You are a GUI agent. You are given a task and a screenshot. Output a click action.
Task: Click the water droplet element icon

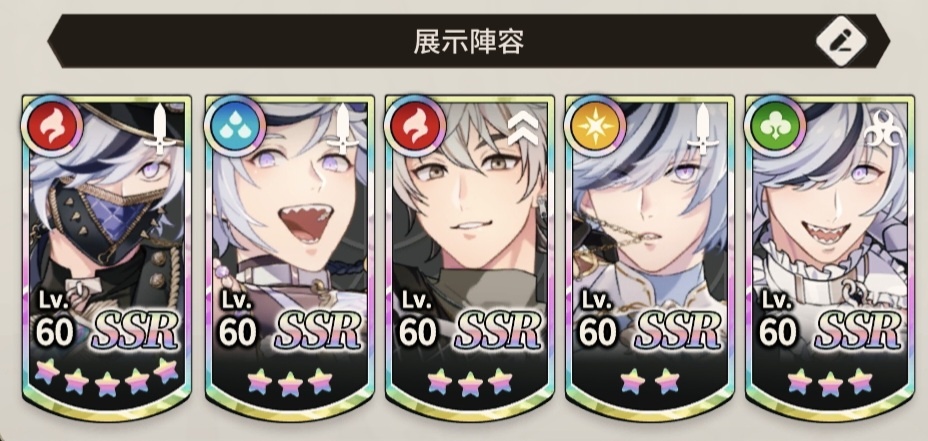[x=234, y=127]
